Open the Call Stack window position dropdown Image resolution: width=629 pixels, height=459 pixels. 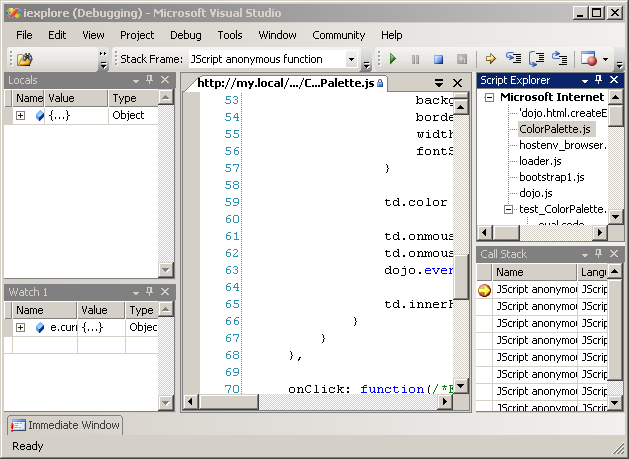tap(585, 254)
